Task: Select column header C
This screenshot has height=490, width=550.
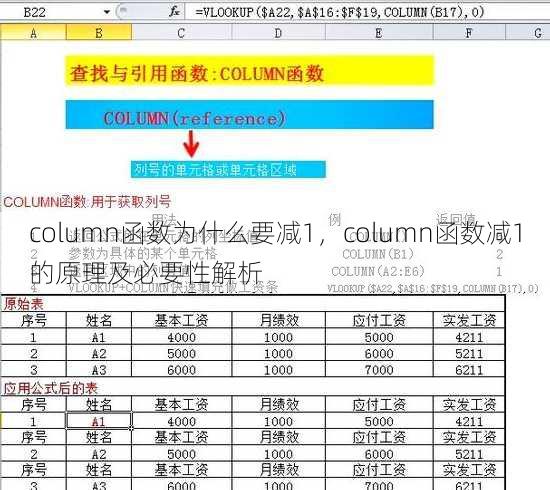Action: pyautogui.click(x=181, y=33)
